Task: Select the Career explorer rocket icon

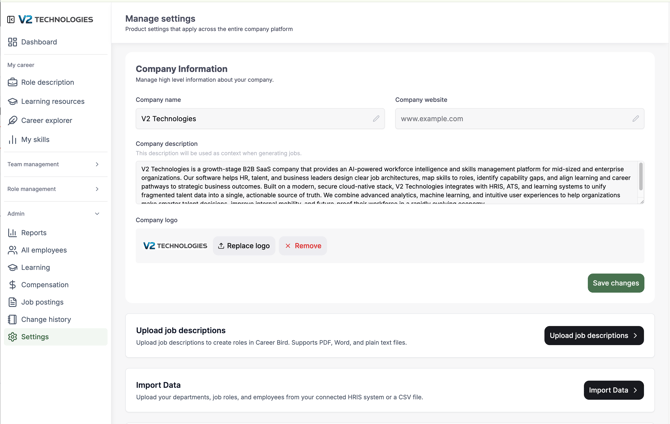Action: click(x=12, y=121)
